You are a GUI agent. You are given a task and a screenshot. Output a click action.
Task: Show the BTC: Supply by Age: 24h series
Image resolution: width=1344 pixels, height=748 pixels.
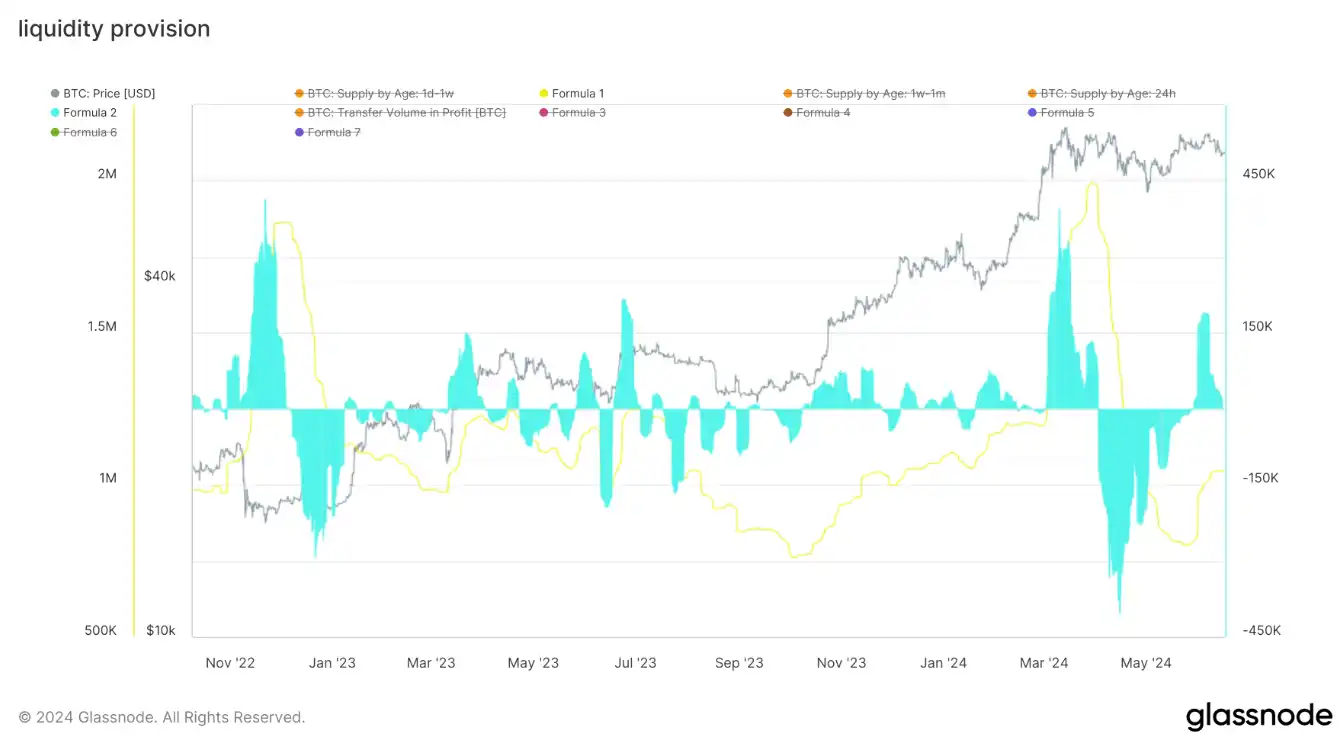[1107, 93]
